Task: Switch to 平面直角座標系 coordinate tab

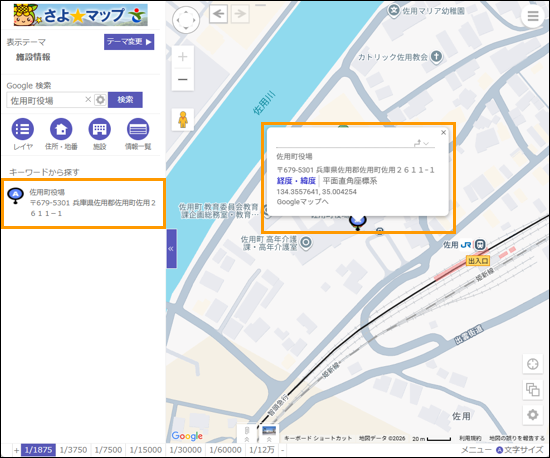Action: pyautogui.click(x=350, y=181)
